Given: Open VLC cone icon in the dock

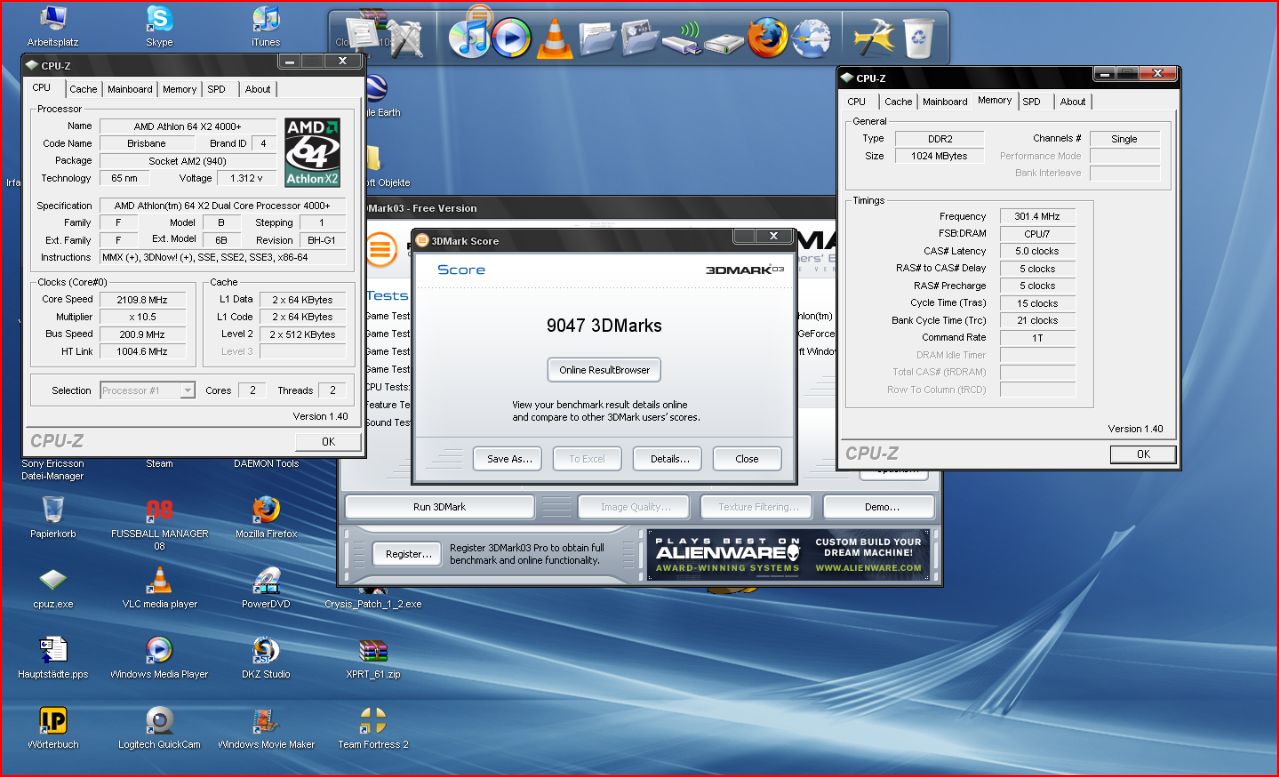Looking at the screenshot, I should (x=553, y=38).
